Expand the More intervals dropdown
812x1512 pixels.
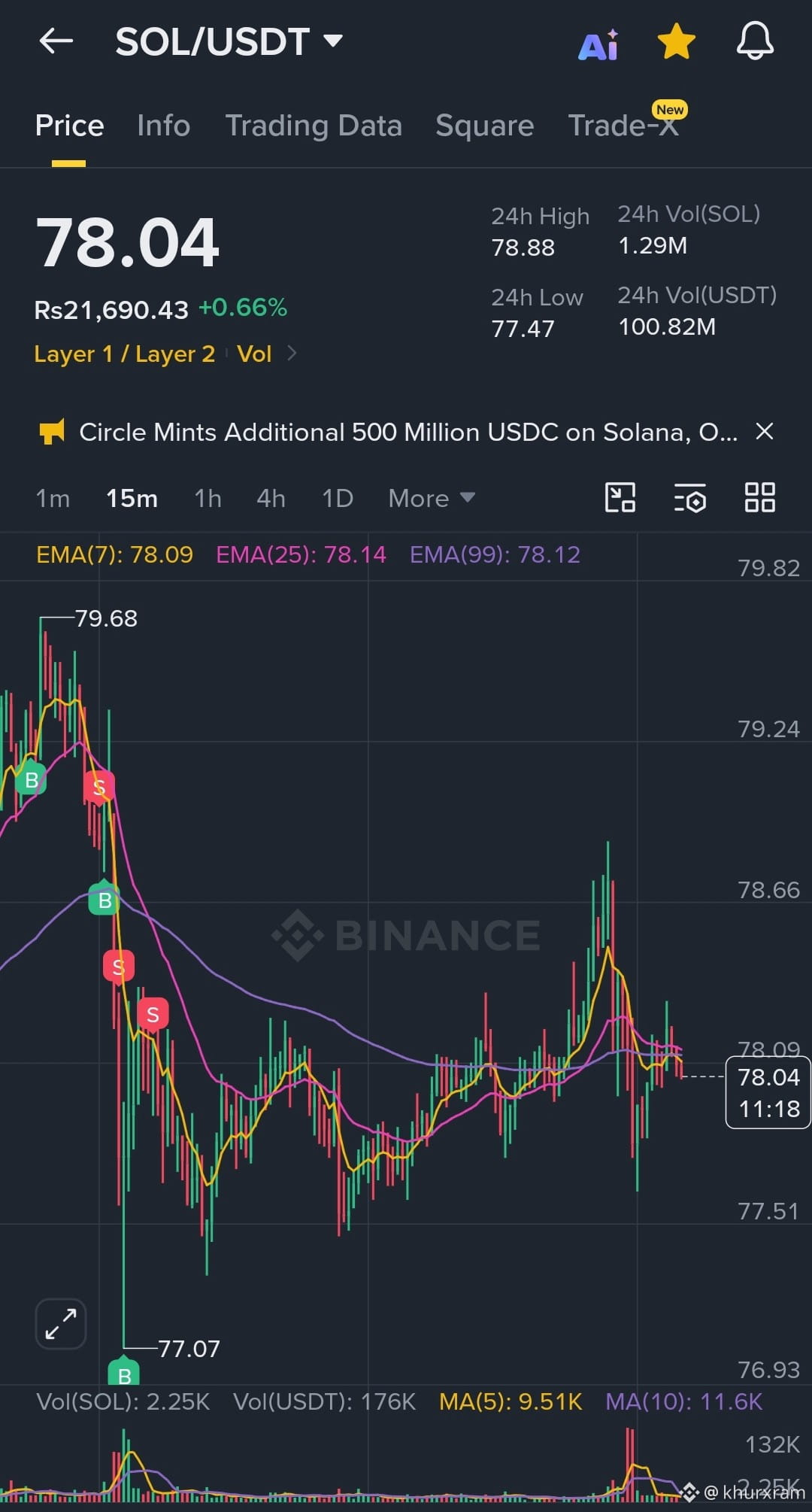(432, 498)
